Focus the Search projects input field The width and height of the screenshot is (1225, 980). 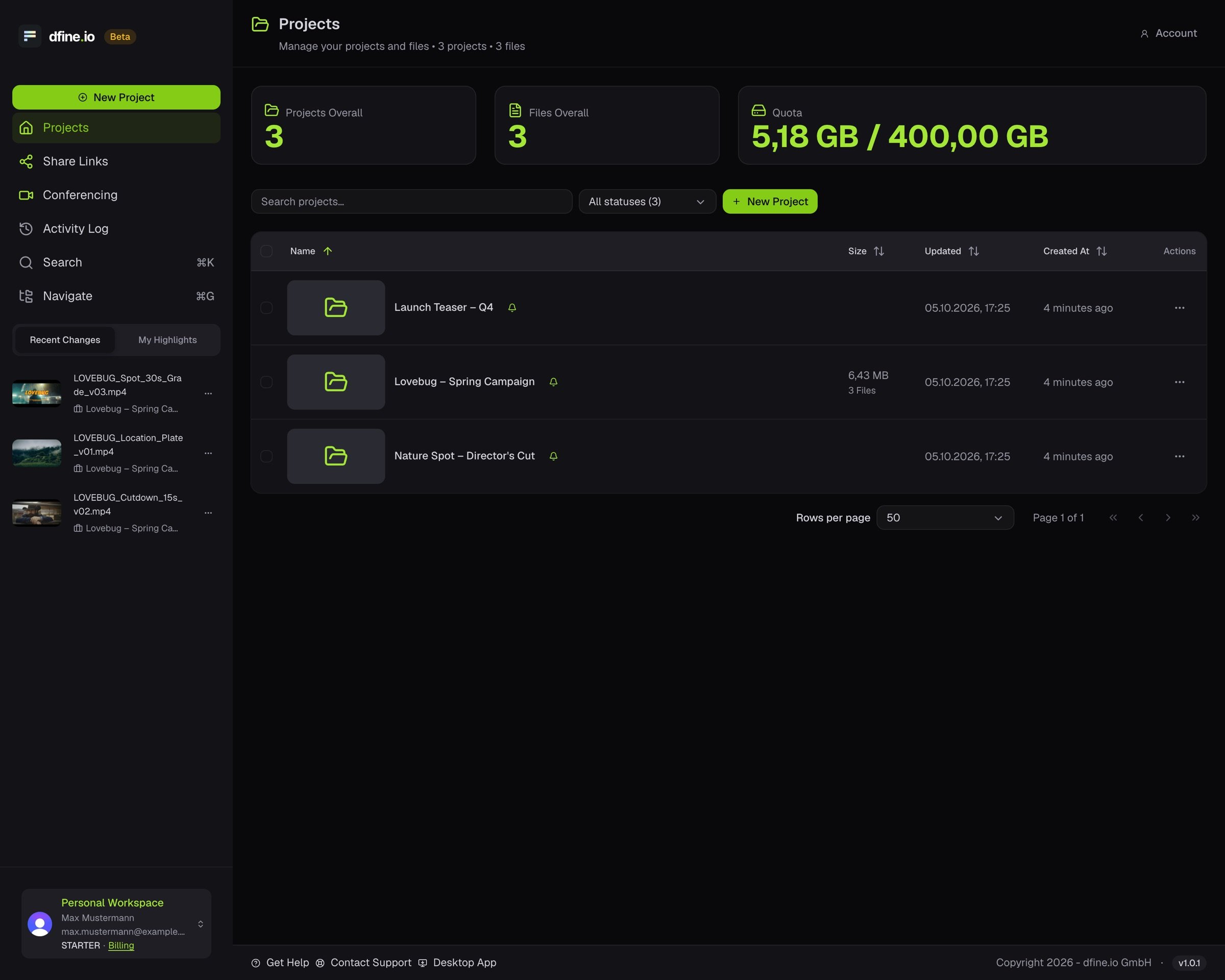click(x=411, y=202)
